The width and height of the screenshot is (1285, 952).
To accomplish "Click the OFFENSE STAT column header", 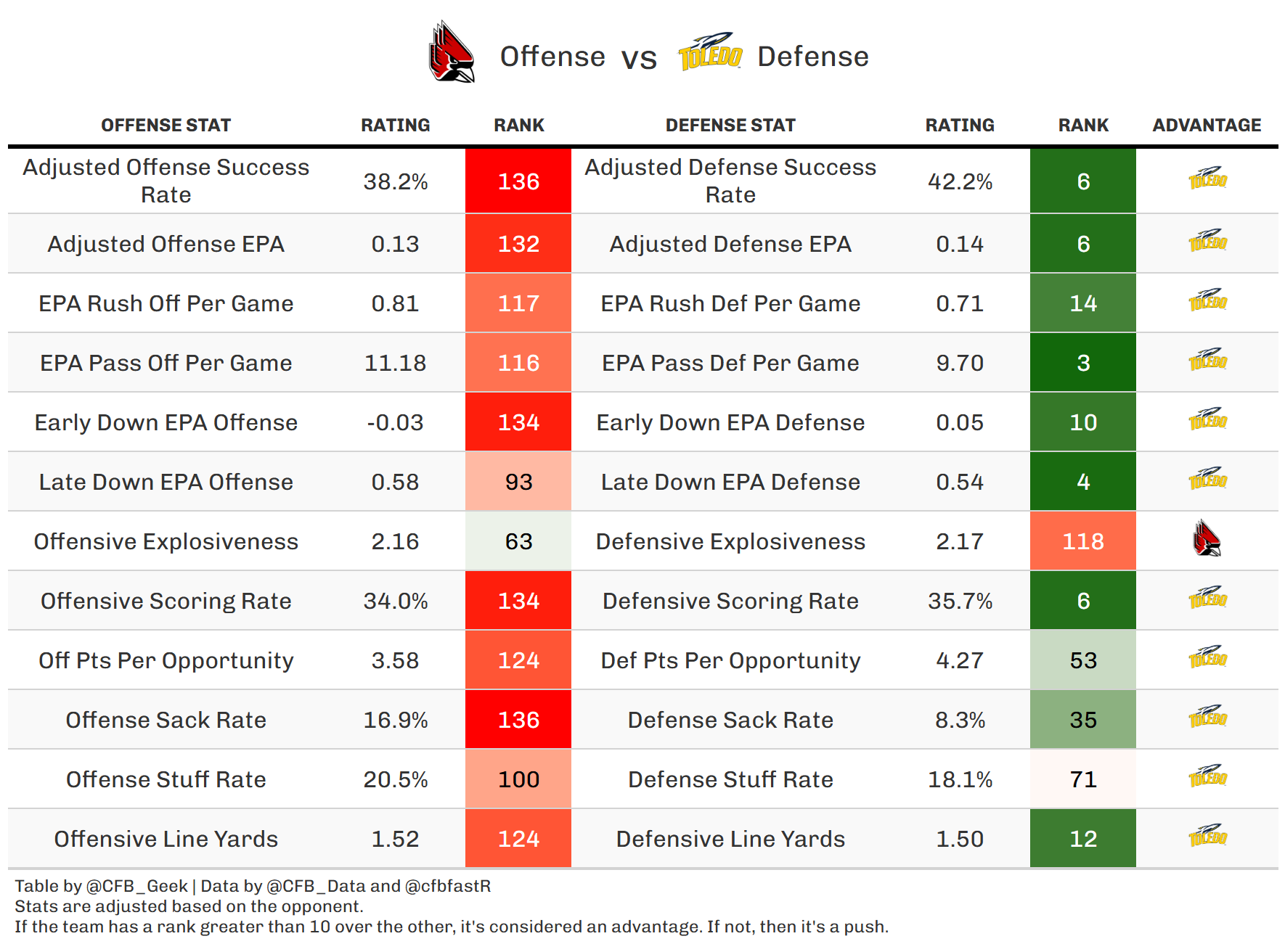I will point(166,126).
